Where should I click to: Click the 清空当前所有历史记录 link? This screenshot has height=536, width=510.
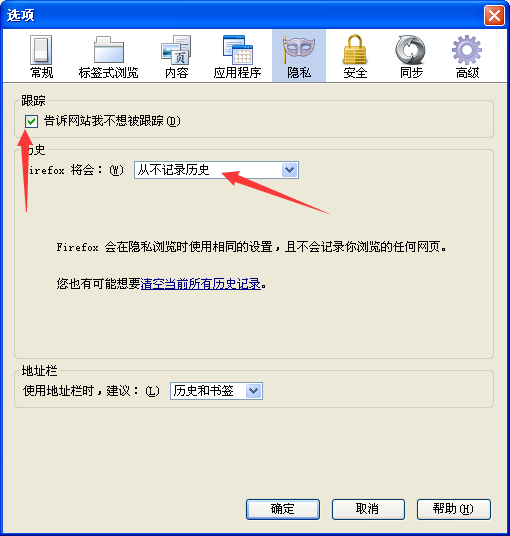click(201, 284)
